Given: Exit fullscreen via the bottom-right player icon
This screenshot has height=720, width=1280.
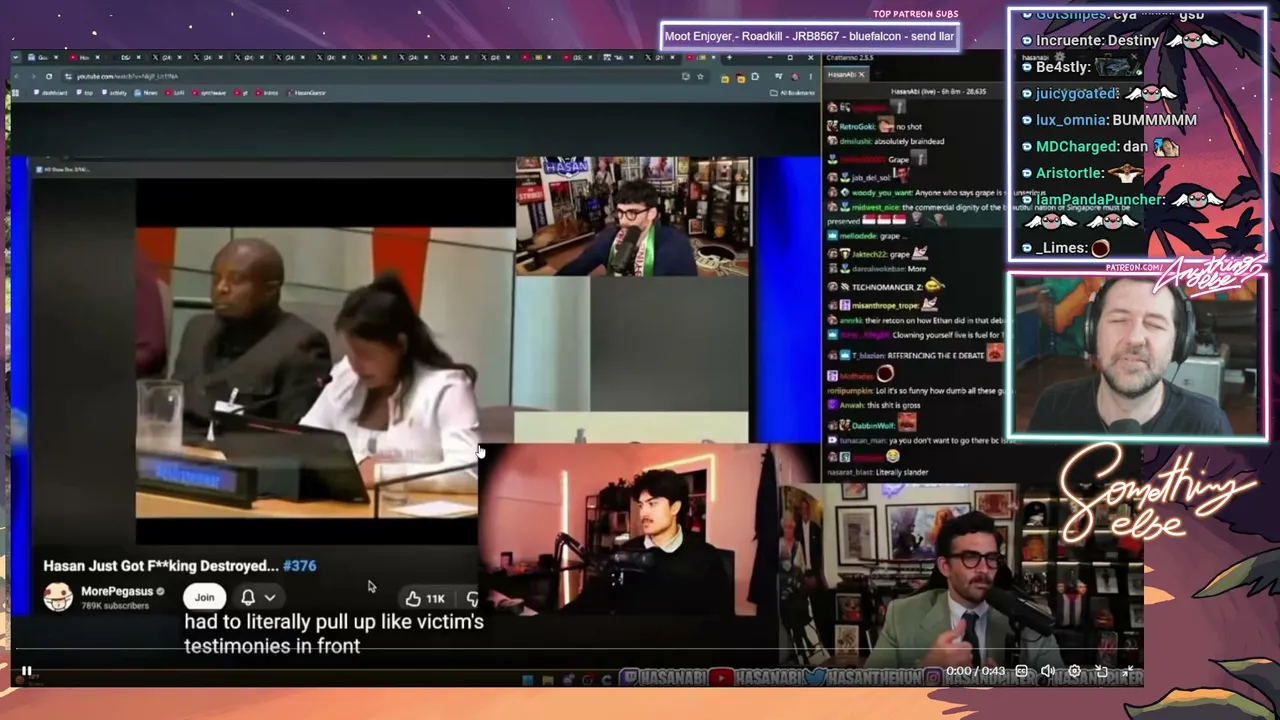Looking at the screenshot, I should pos(1130,671).
